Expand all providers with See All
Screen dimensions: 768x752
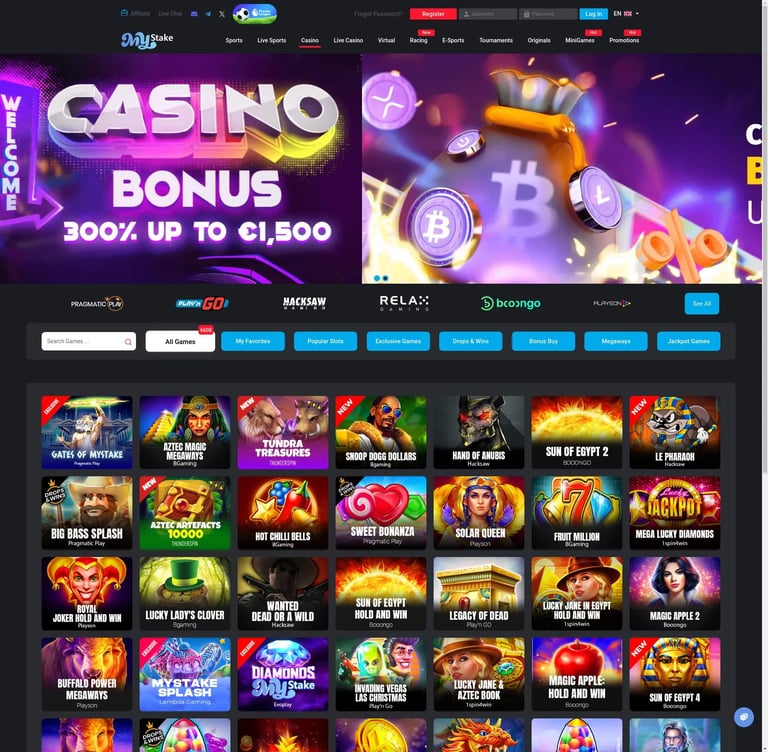point(701,304)
